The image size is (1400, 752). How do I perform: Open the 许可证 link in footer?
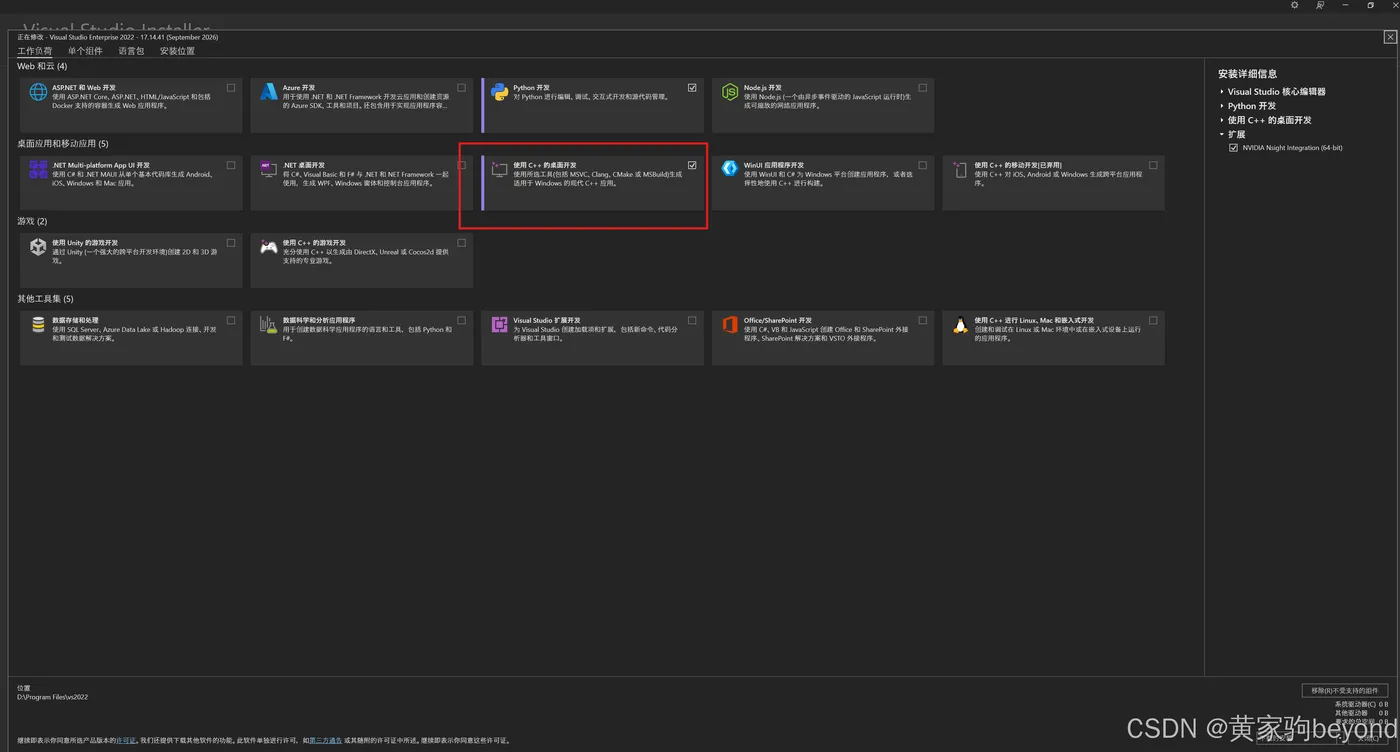coord(126,741)
